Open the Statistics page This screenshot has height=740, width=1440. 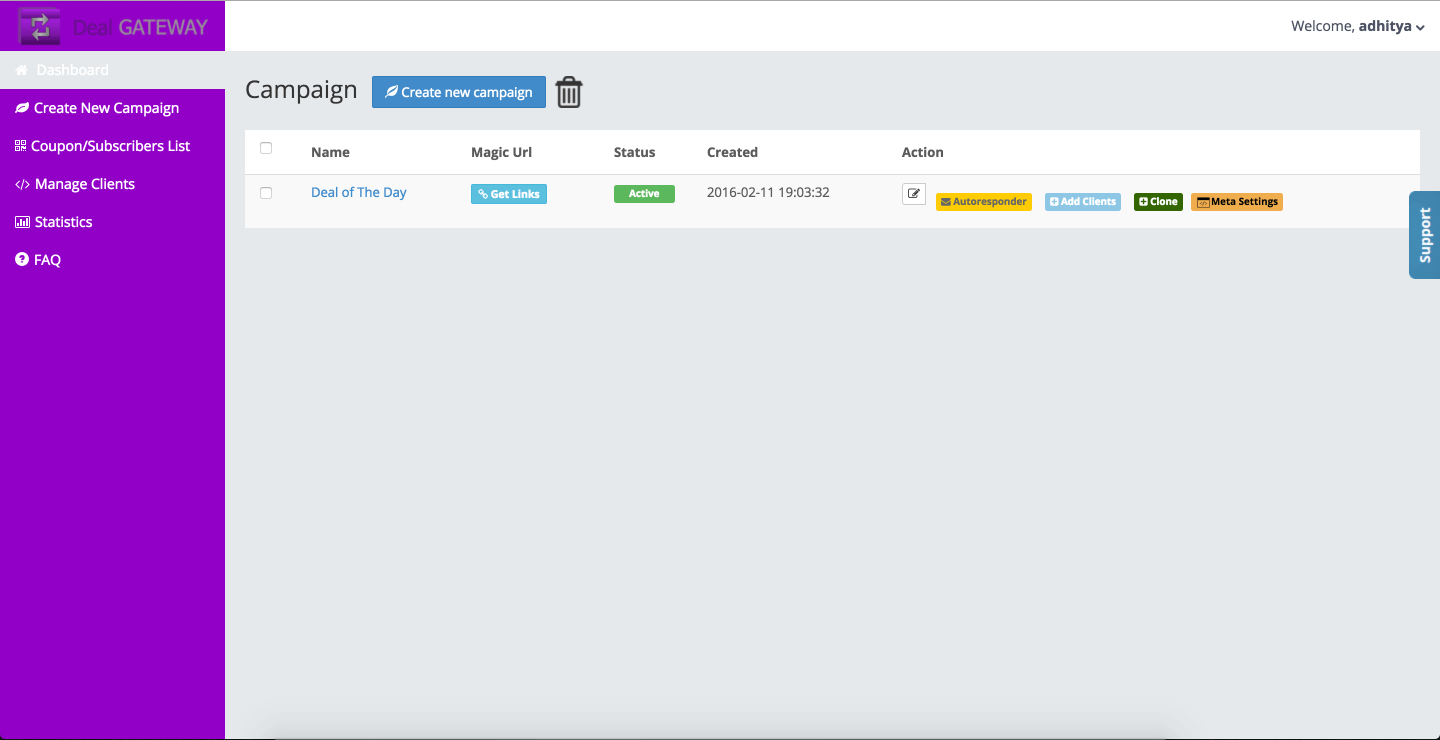point(63,222)
